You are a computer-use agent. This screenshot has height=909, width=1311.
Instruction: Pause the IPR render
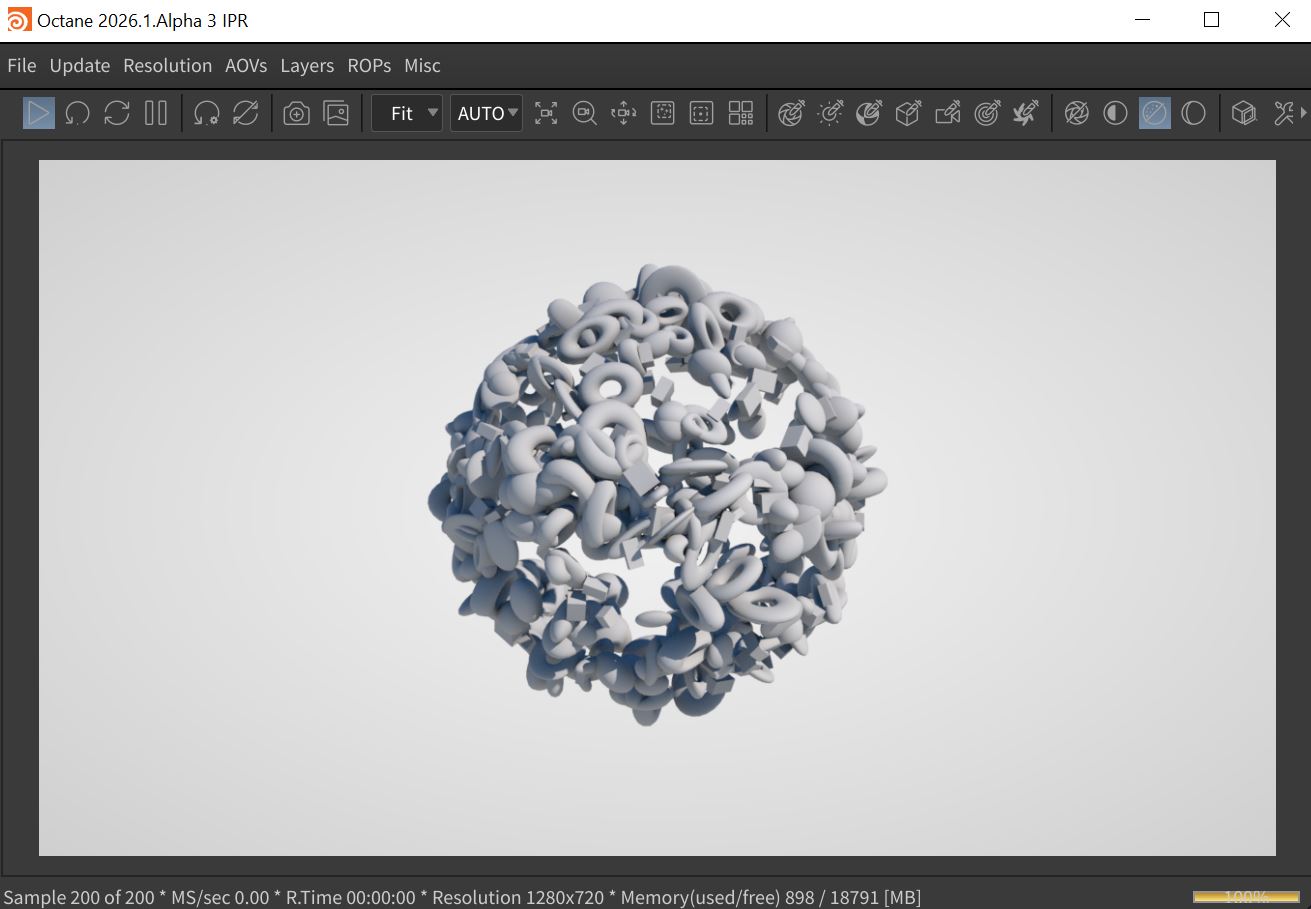[x=155, y=113]
